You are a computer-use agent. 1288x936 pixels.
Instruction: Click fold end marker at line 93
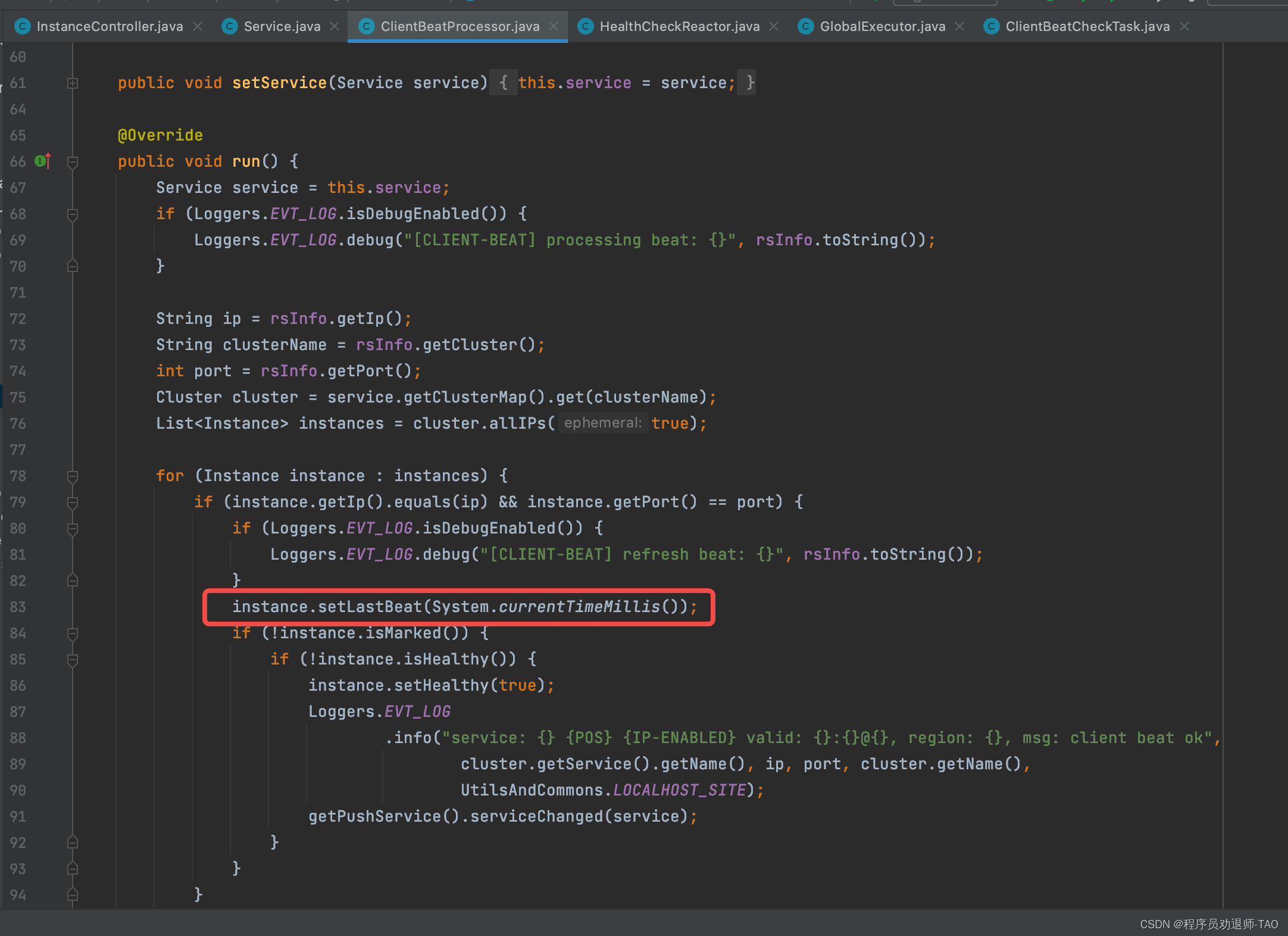(x=73, y=868)
